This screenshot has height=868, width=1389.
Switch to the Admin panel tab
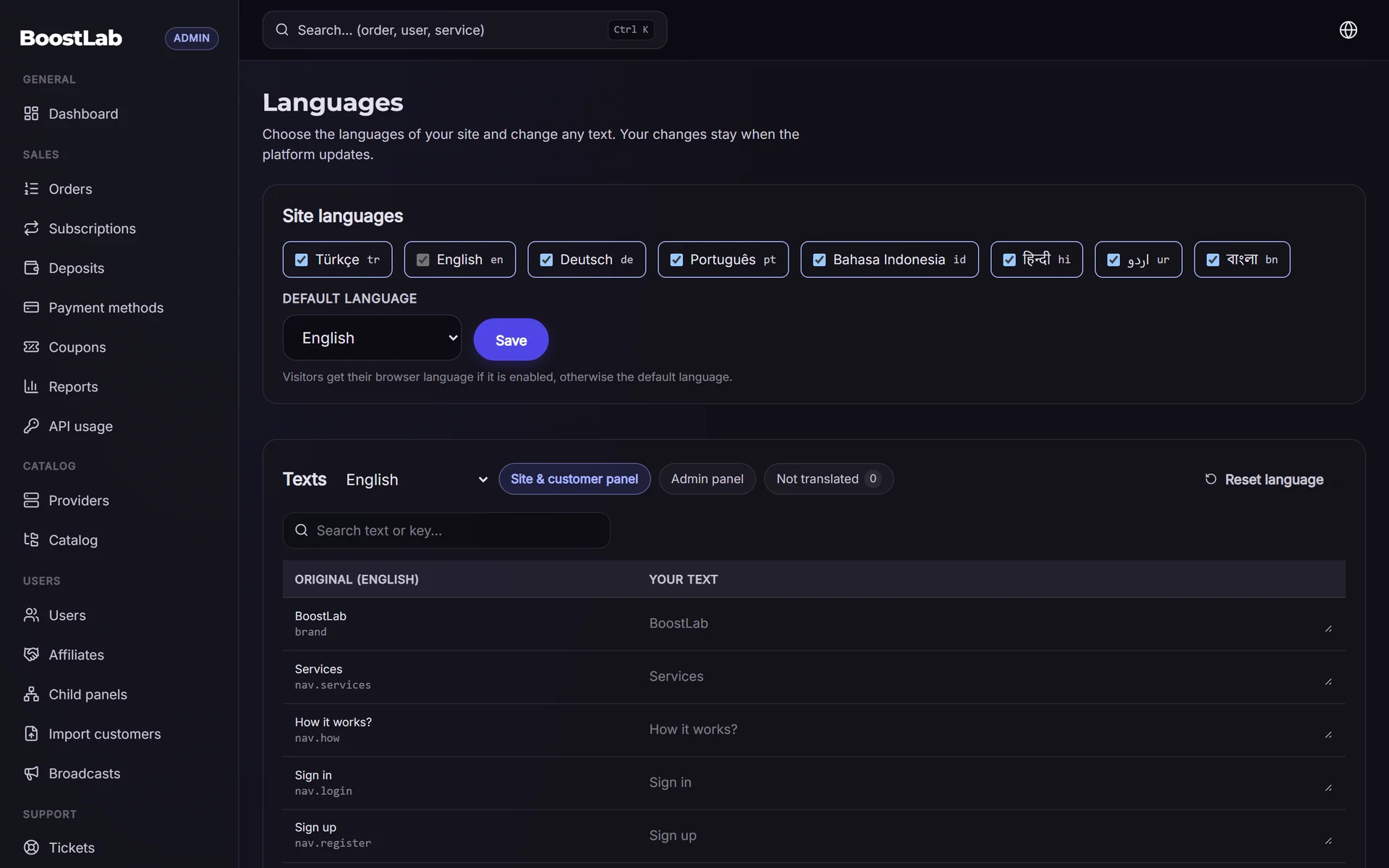point(707,479)
